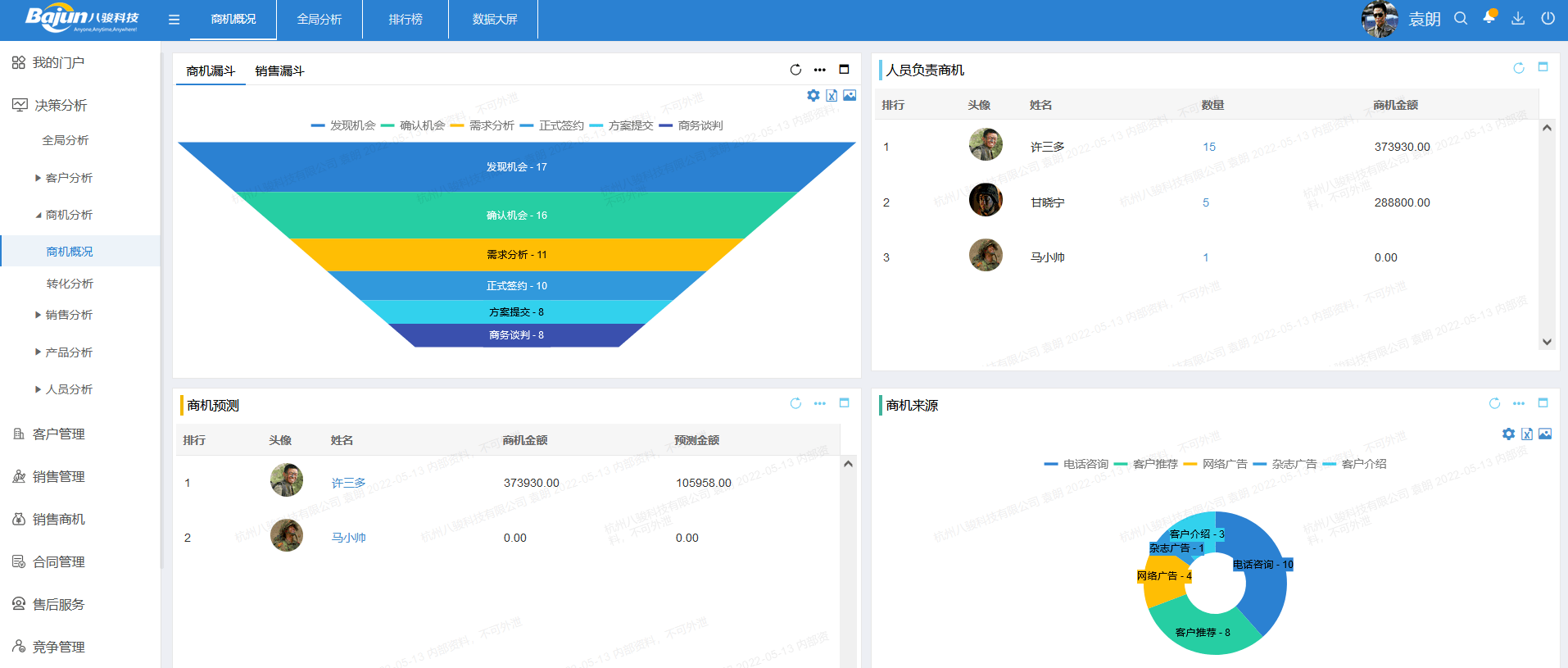This screenshot has height=668, width=1568.
Task: Toggle 电话咨询 legend in source chart
Action: [1076, 464]
